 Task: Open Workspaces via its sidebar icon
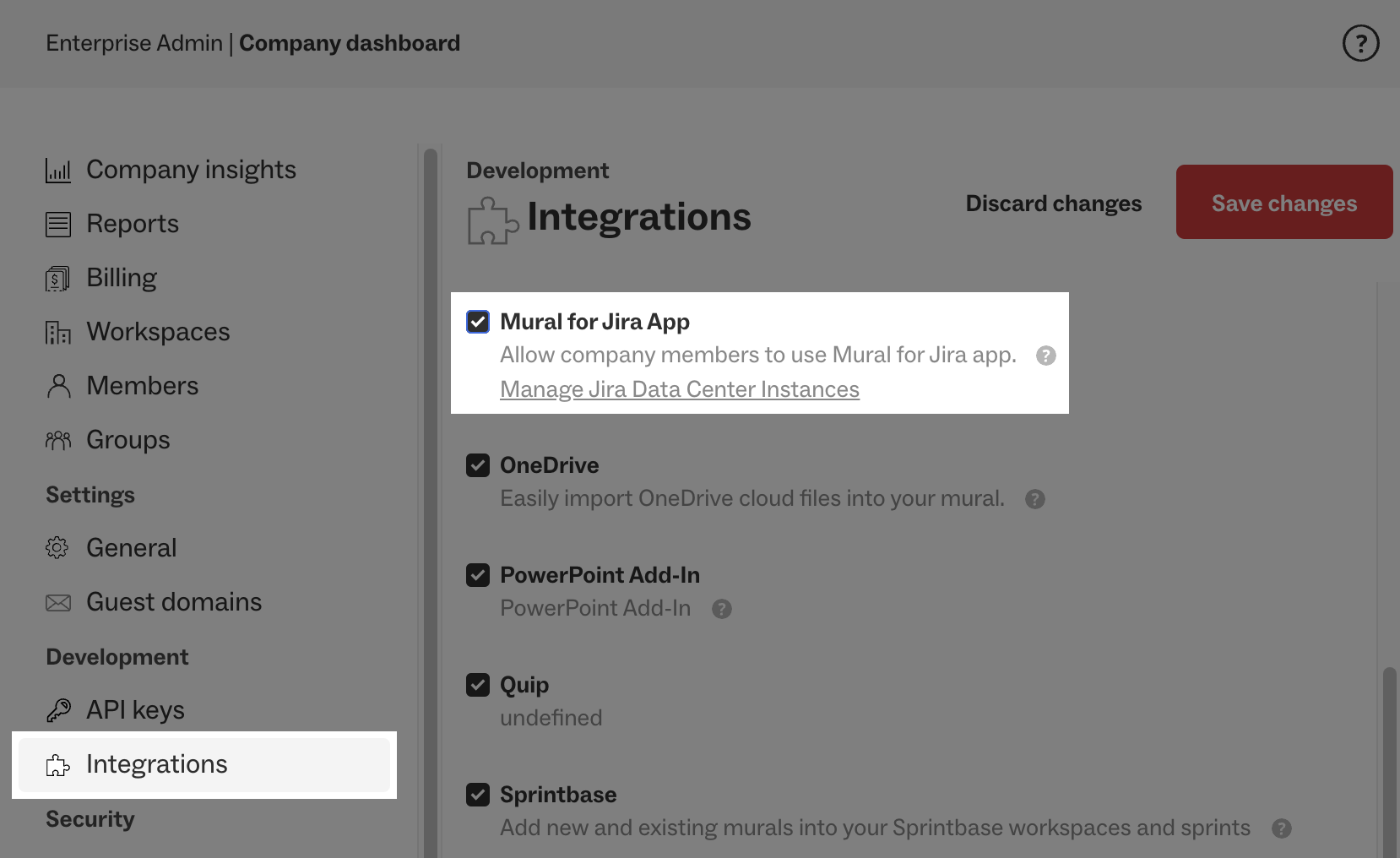click(x=57, y=331)
